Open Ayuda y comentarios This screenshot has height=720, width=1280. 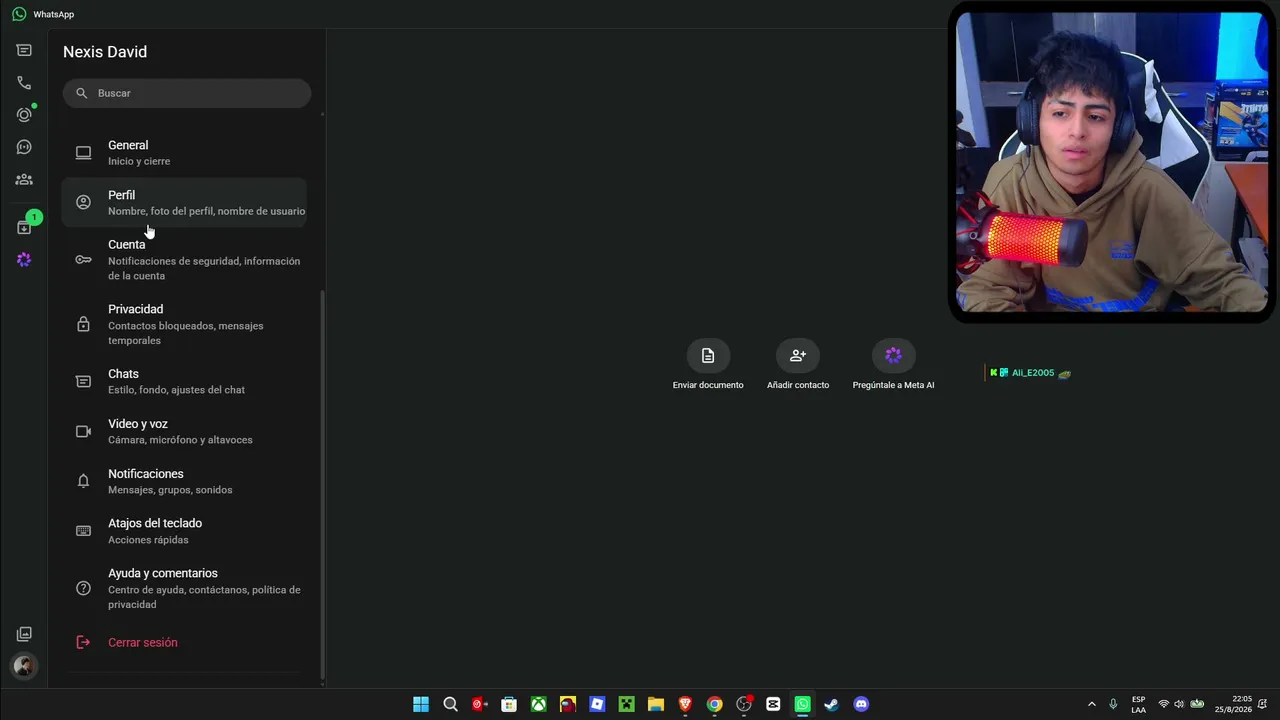184,588
